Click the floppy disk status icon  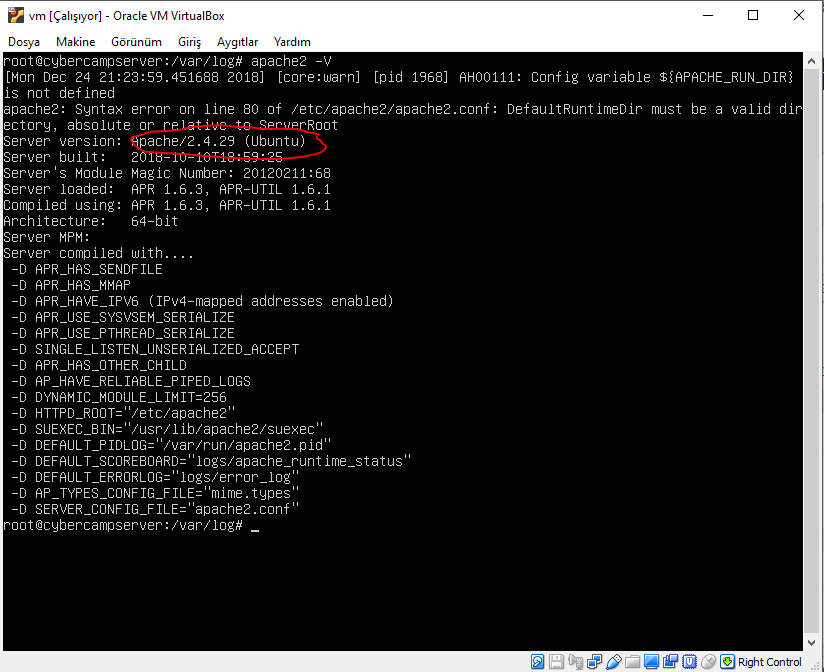(x=556, y=661)
